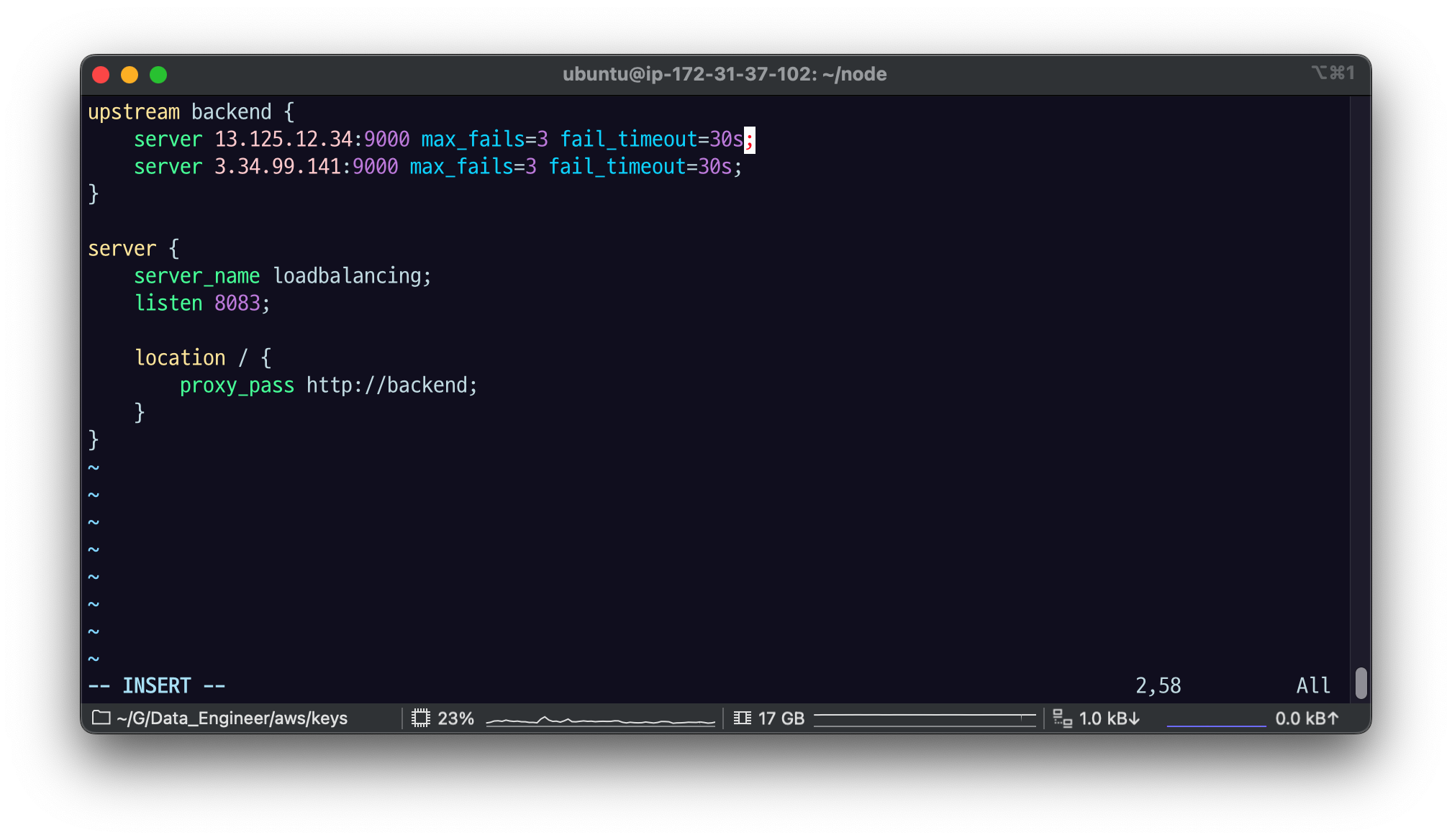Click the ⌥⌘1 shortcut indicator
This screenshot has height=840, width=1452.
[x=1333, y=73]
